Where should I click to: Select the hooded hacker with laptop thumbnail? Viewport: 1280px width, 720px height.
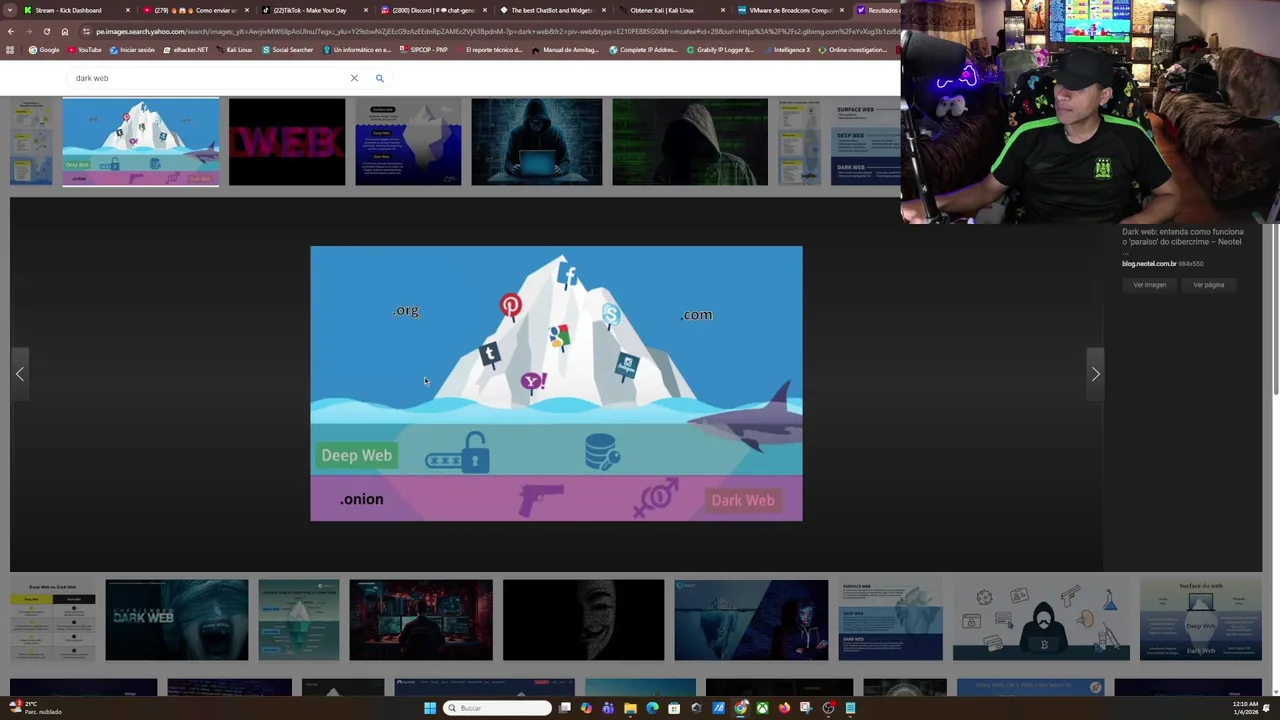(537, 142)
